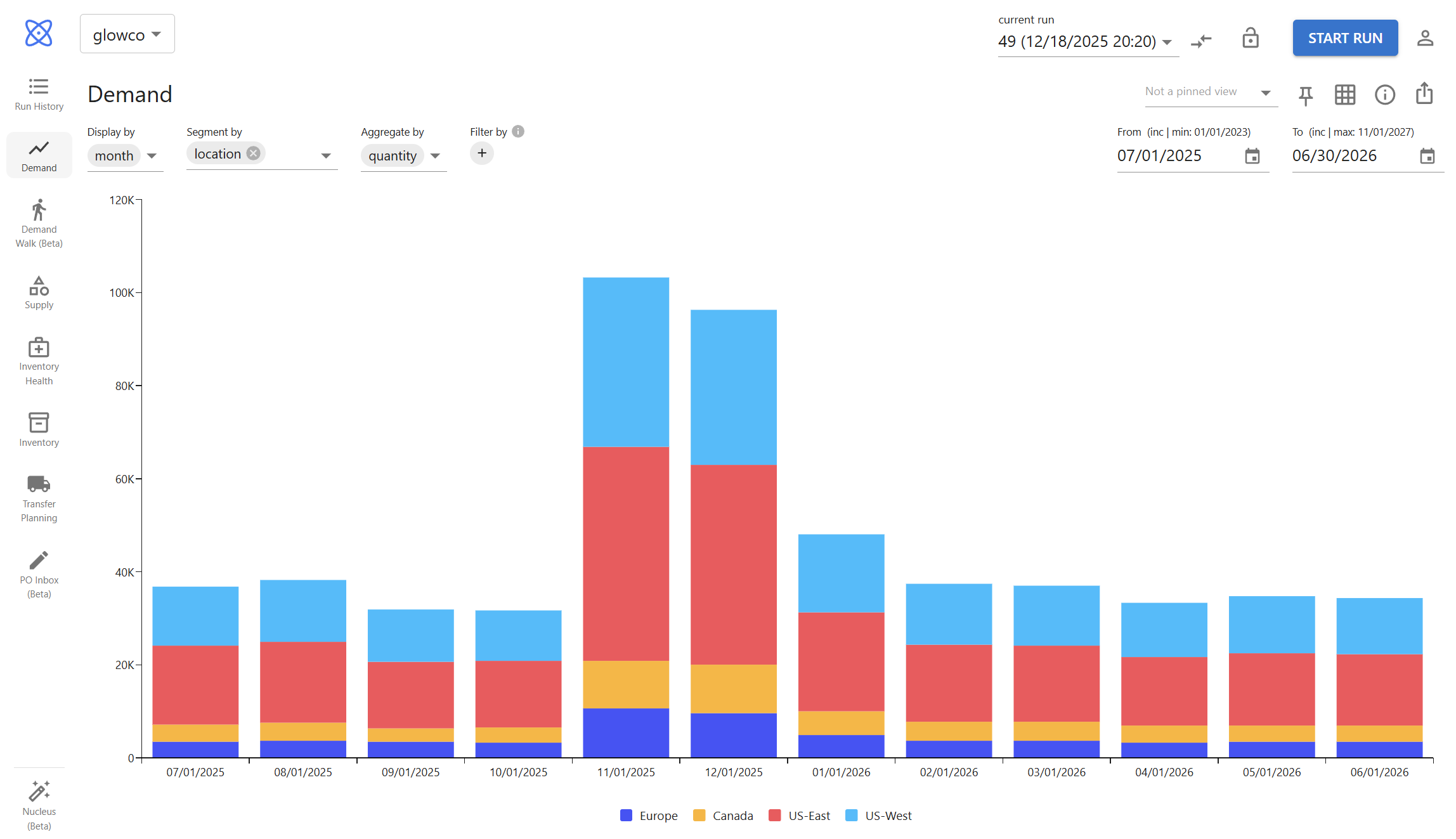Launch Nucleus (Beta)

coord(38,804)
